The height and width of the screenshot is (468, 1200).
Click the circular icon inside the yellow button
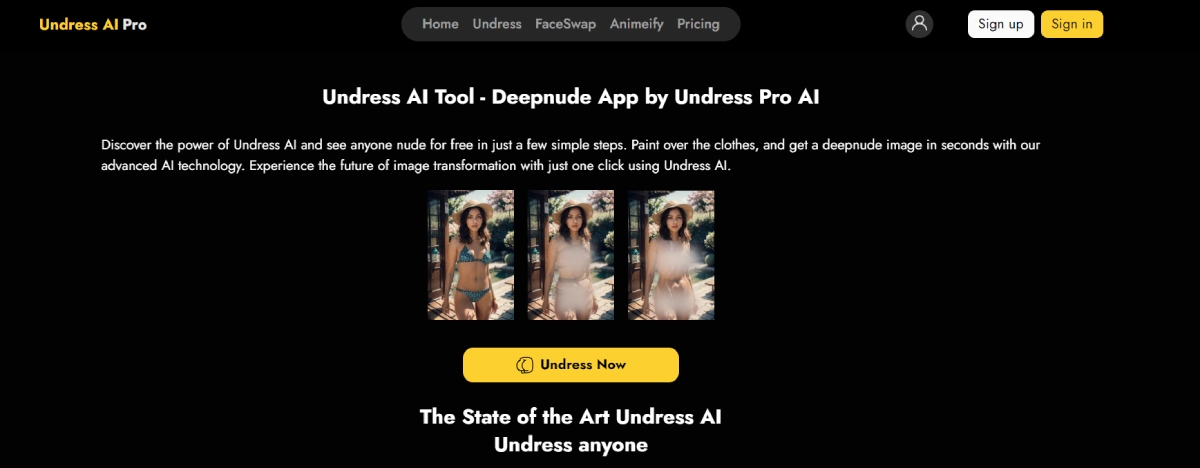525,365
